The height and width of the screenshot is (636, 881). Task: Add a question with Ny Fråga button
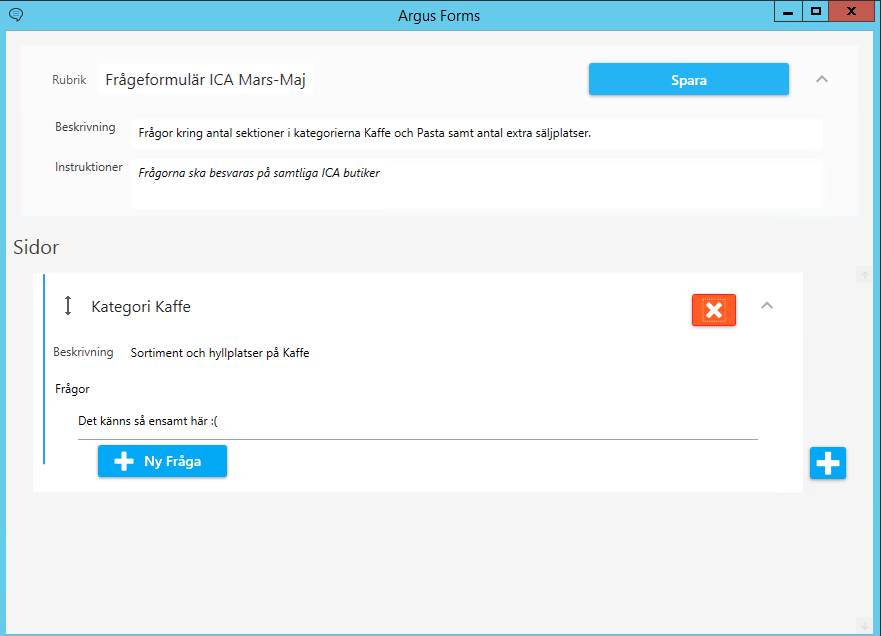(x=162, y=461)
